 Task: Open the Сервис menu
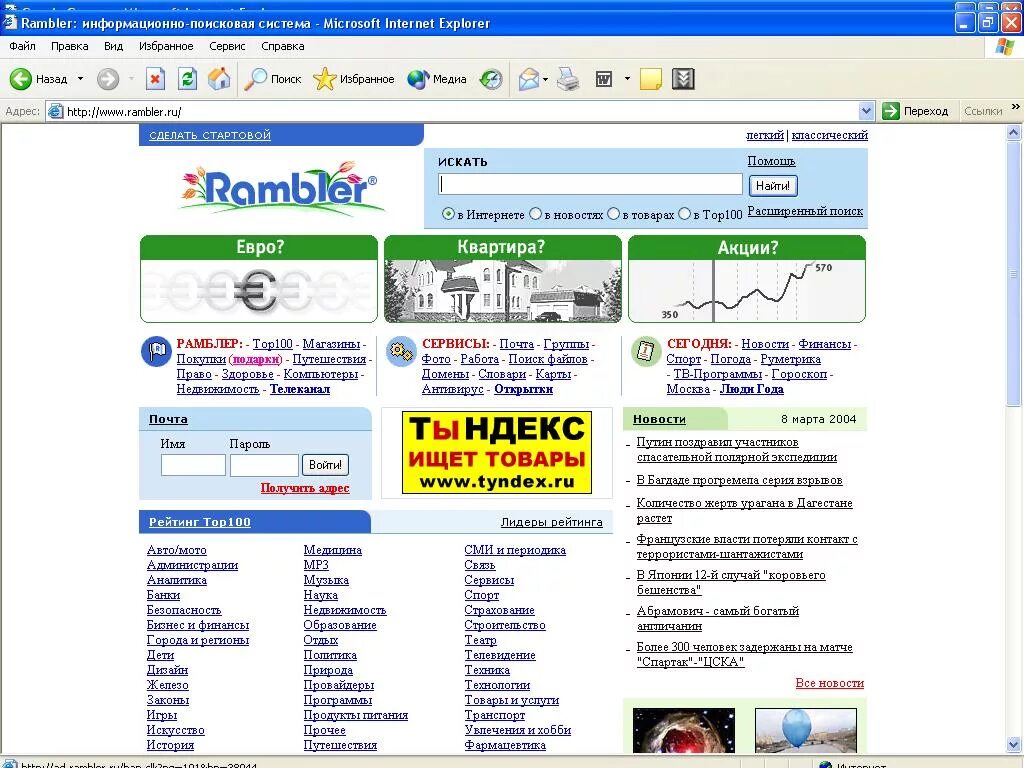pos(227,46)
